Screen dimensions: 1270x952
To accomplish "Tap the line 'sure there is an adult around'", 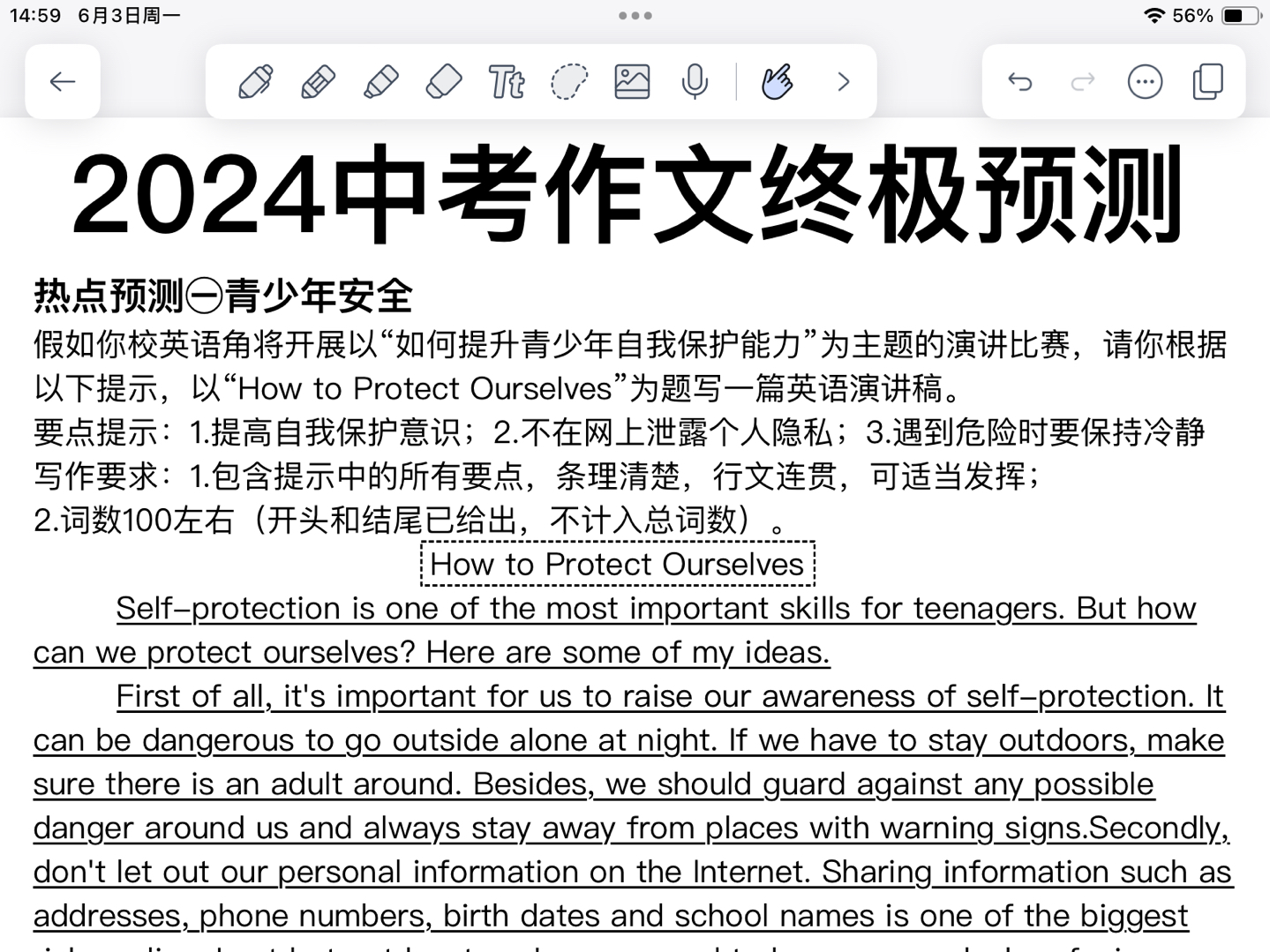I will click(x=594, y=783).
